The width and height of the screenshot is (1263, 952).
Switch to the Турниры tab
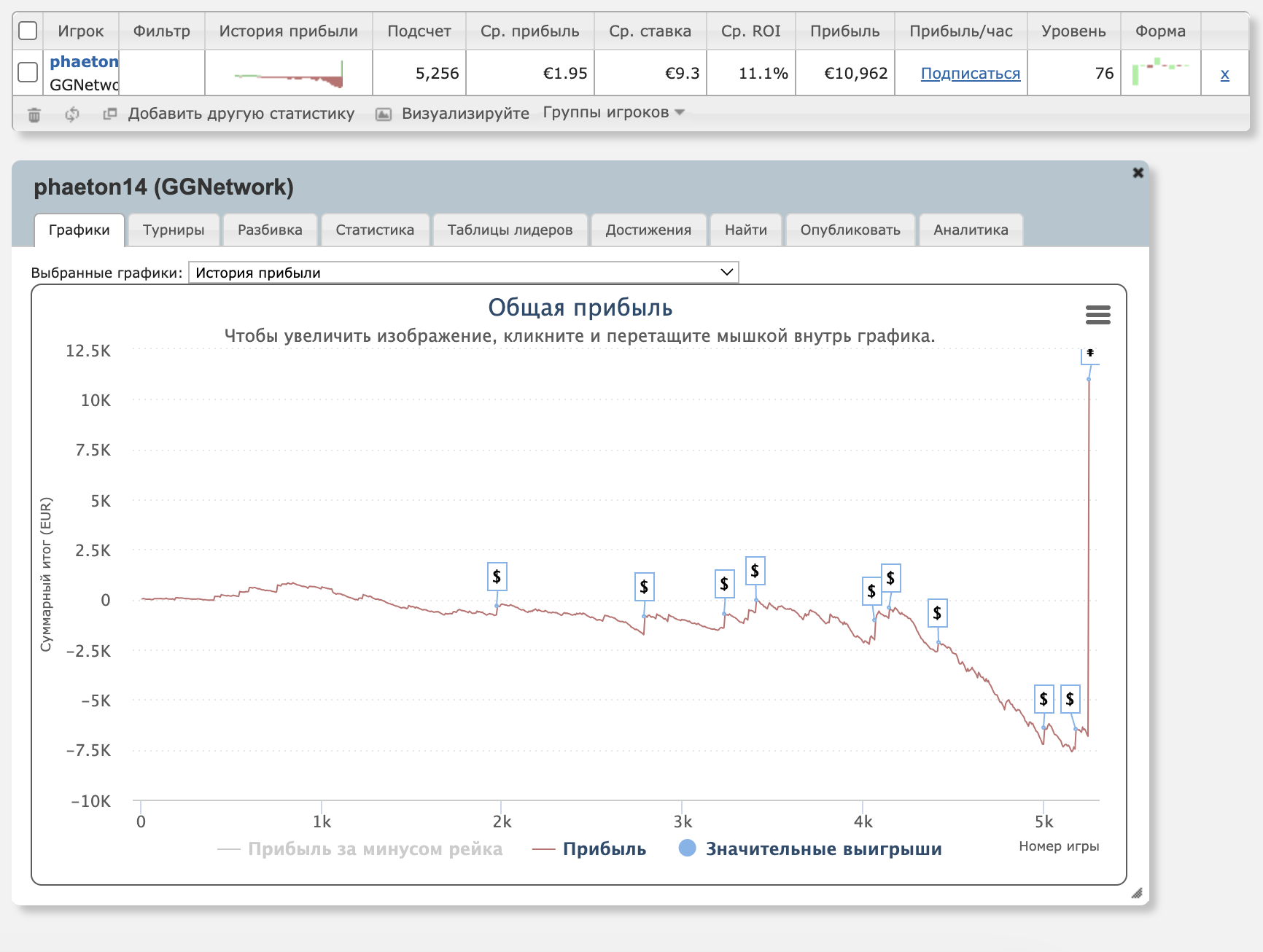tap(174, 230)
